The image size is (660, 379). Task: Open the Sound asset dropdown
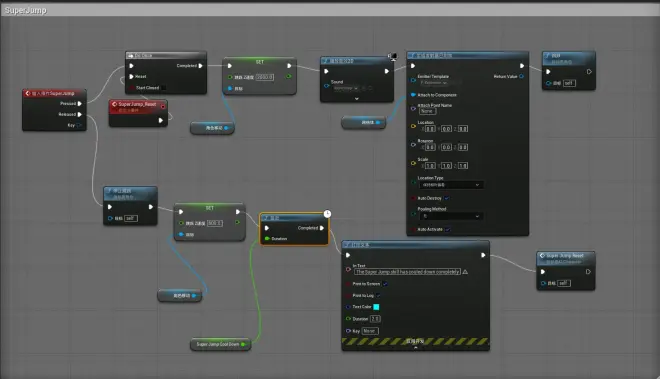[346, 88]
